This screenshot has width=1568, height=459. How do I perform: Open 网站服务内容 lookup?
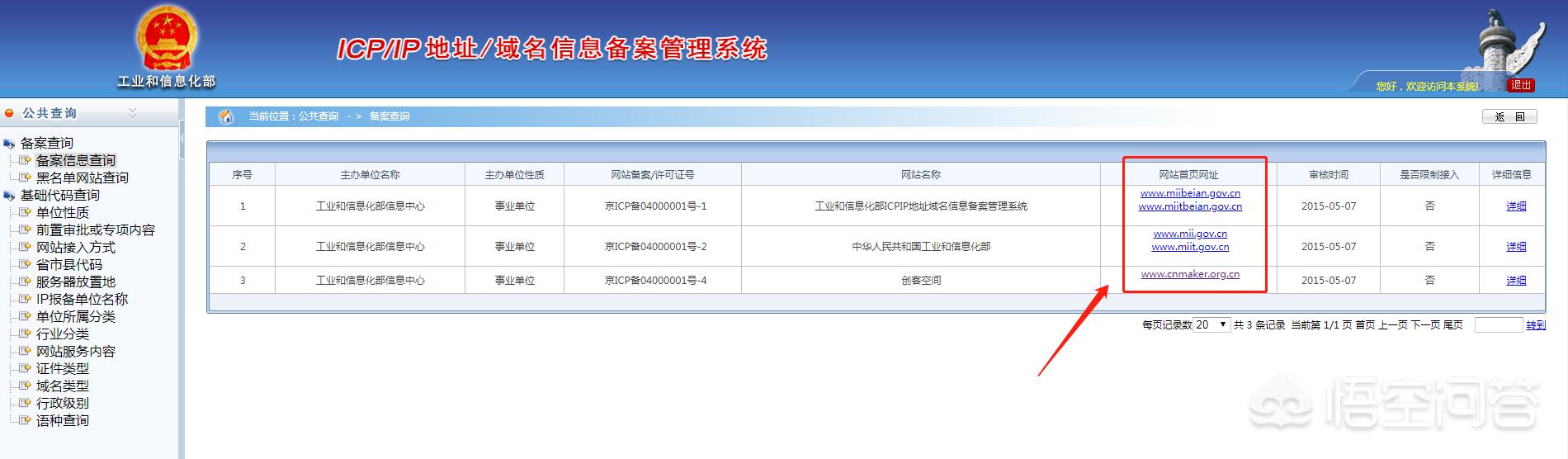click(75, 351)
